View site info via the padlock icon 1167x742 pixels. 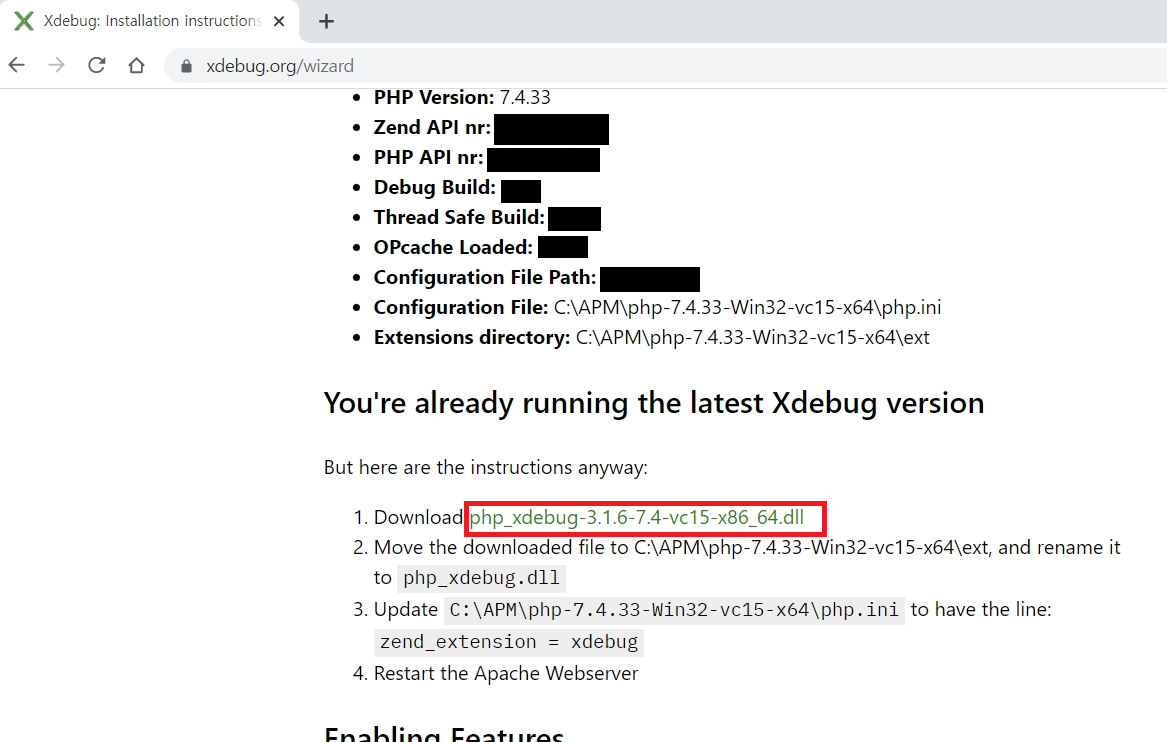pyautogui.click(x=187, y=66)
